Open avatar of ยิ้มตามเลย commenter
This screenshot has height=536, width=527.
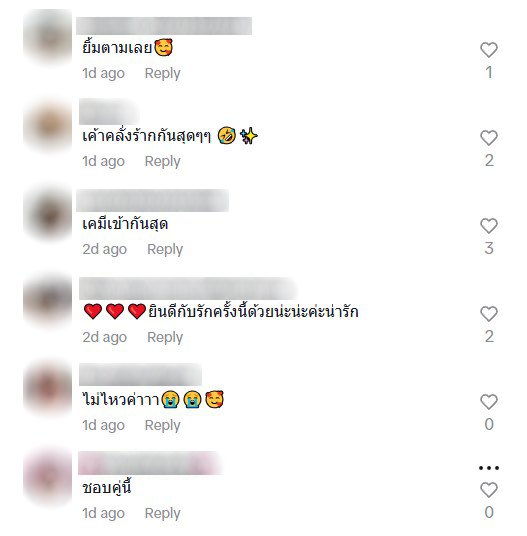(48, 37)
